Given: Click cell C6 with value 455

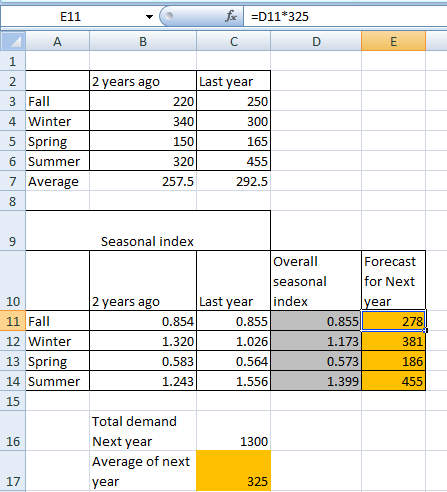Looking at the screenshot, I should coord(234,161).
